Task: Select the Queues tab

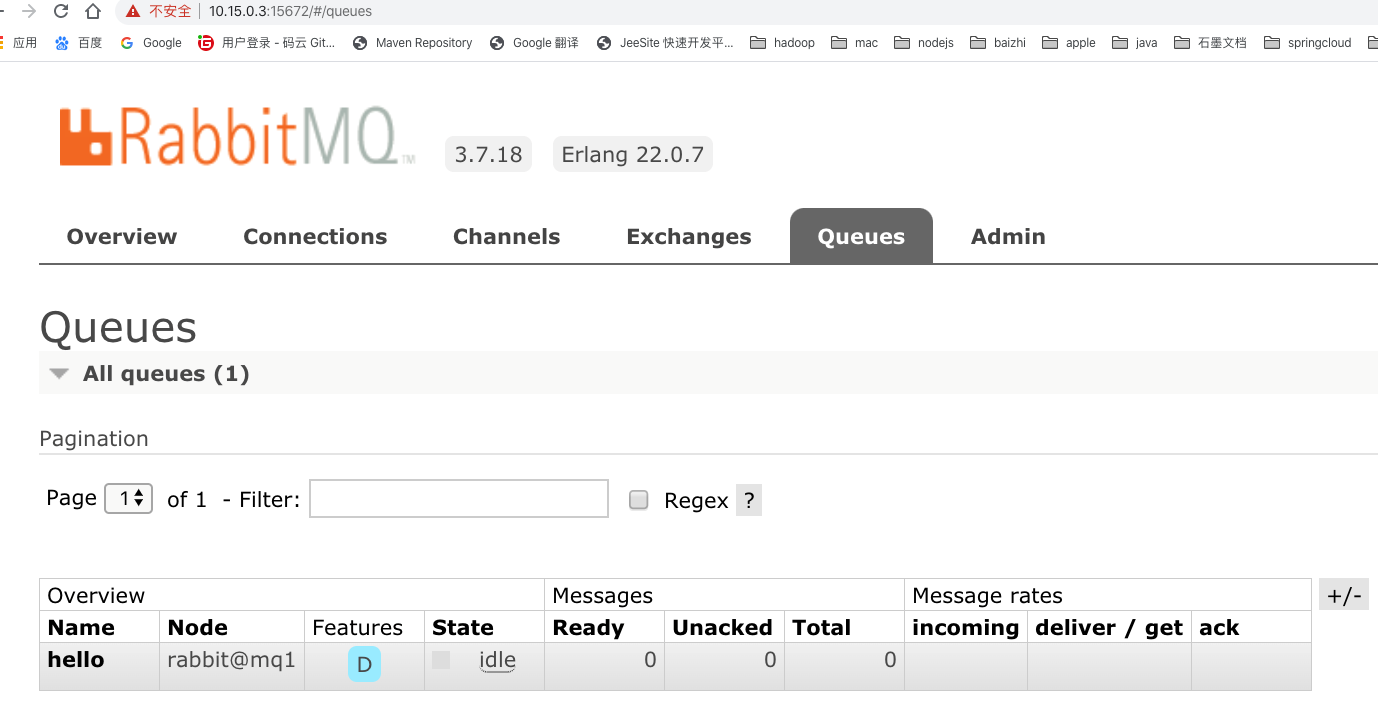Action: pyautogui.click(x=861, y=236)
